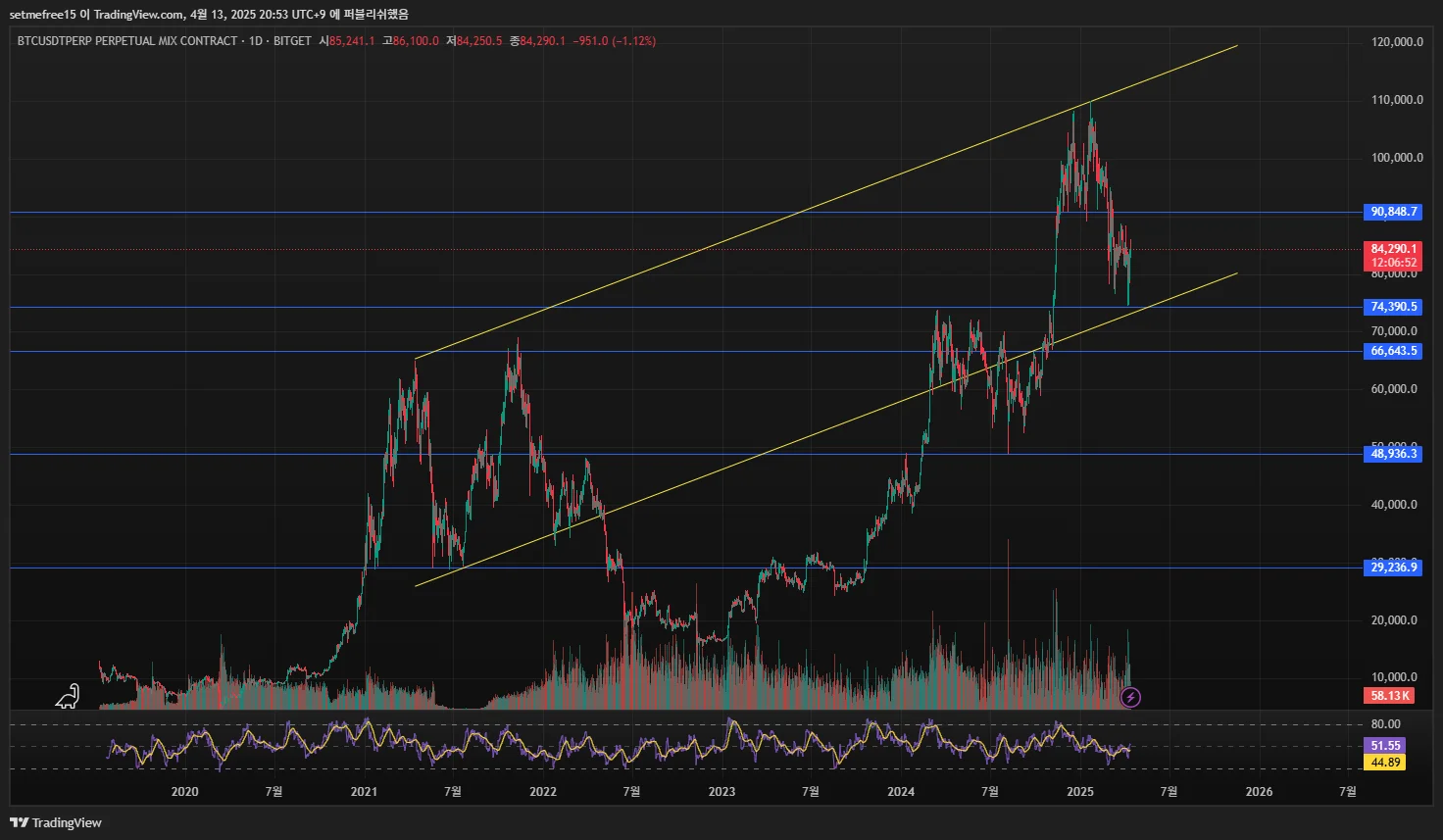This screenshot has height=840, width=1443.
Task: Select the yellow 44.89 RSI average label
Action: pos(1384,763)
